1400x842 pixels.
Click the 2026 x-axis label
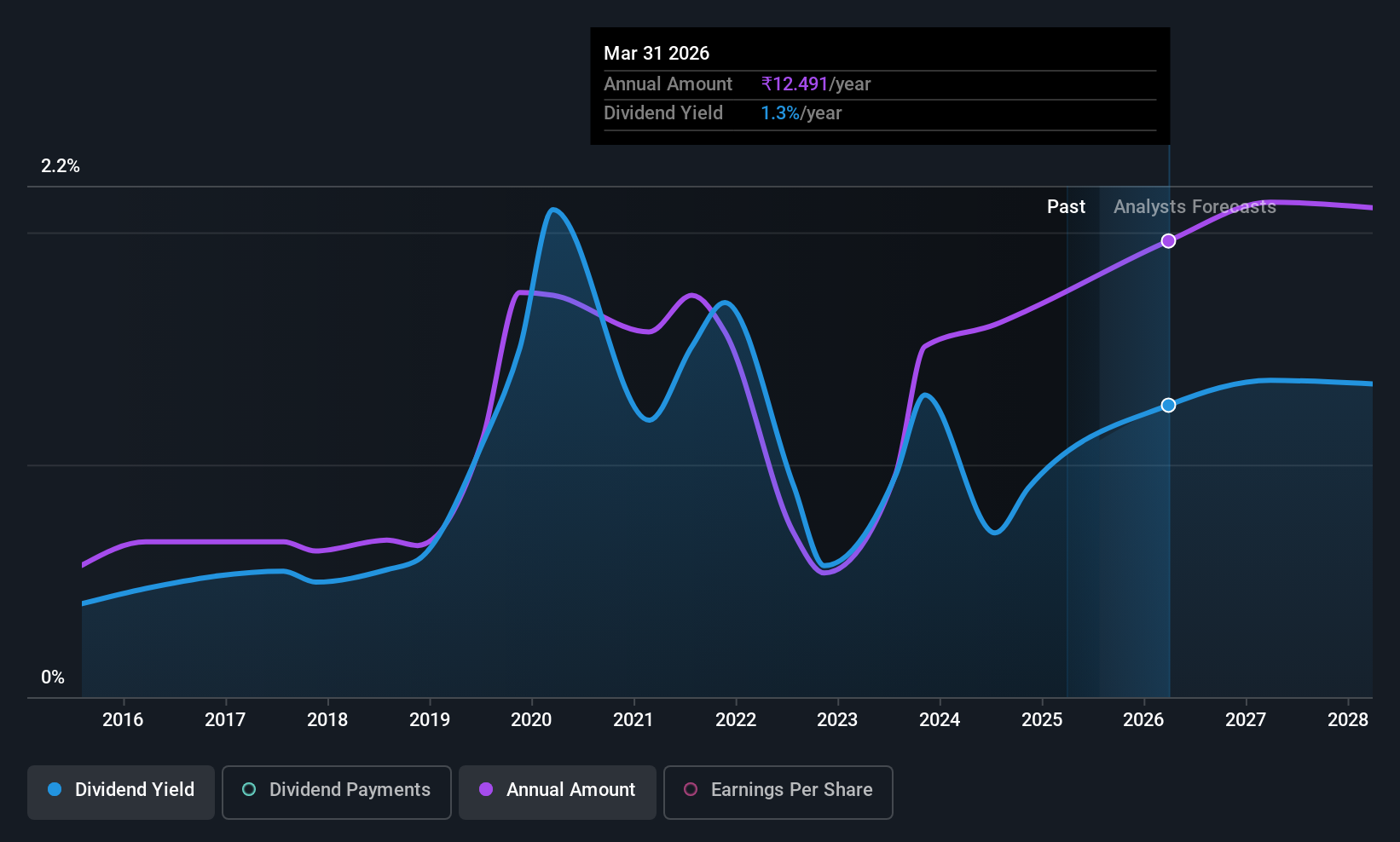[1143, 720]
